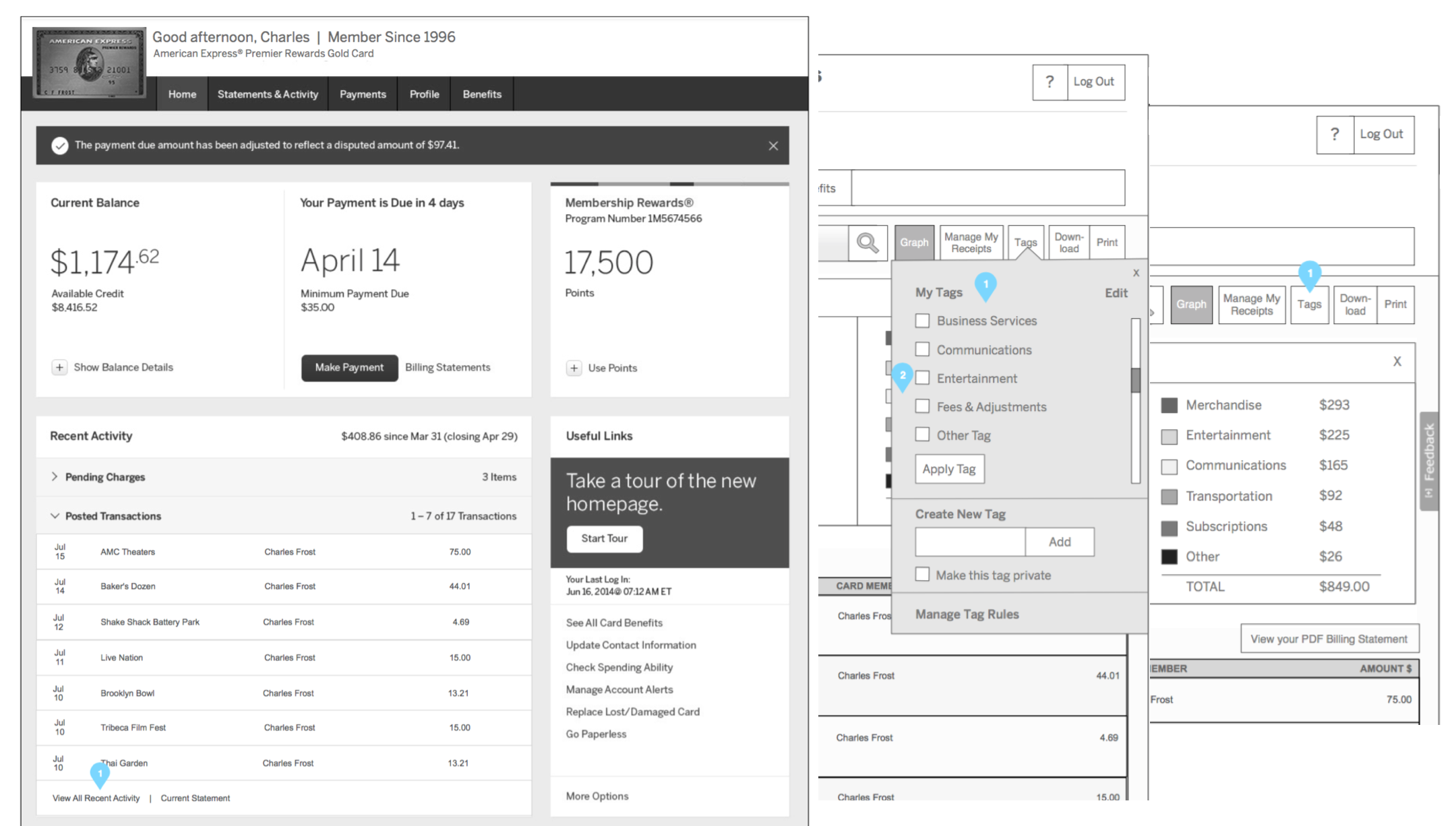Click Print button in the right window toolbar
The image size is (1456, 826).
[x=1395, y=305]
